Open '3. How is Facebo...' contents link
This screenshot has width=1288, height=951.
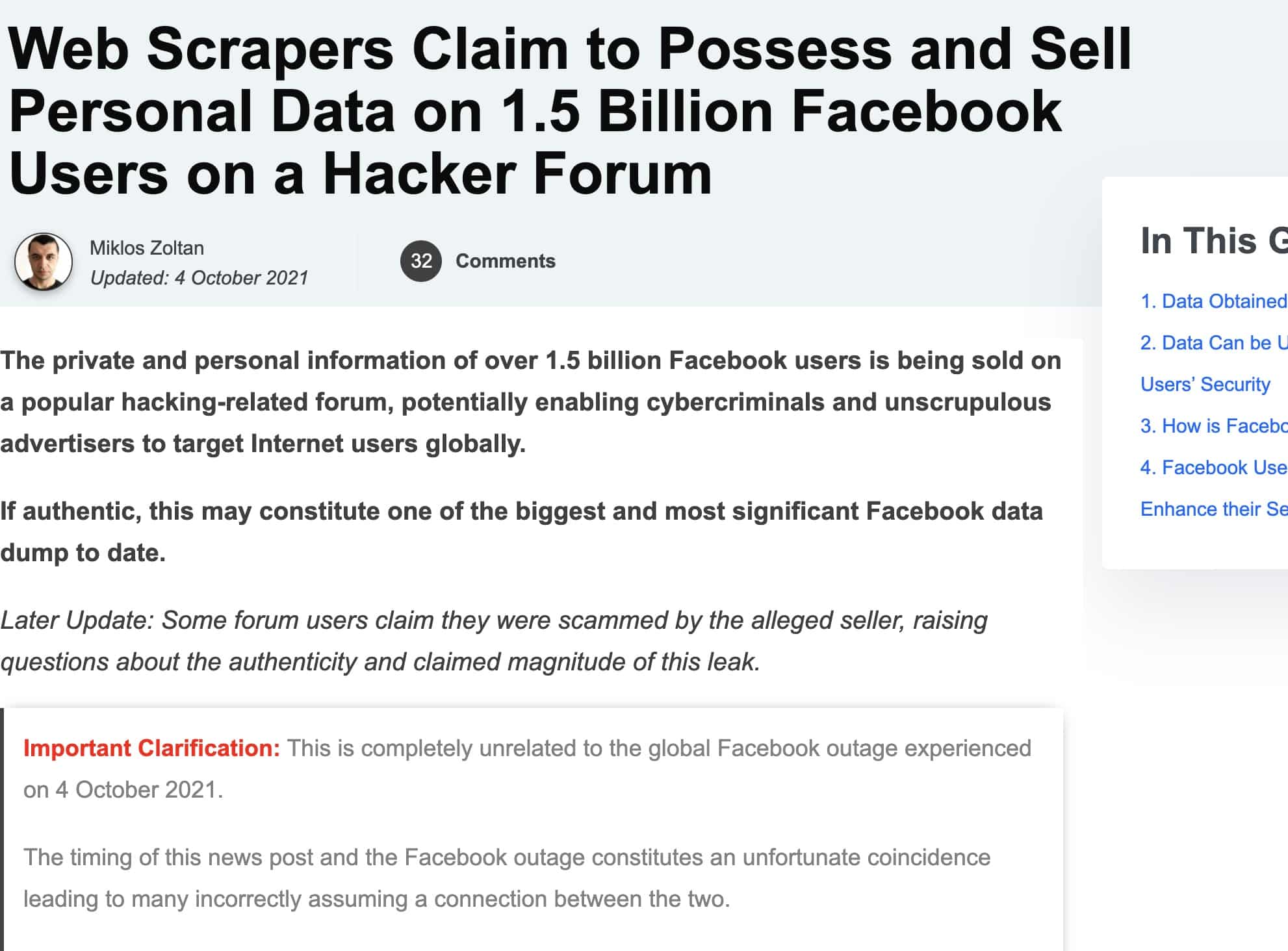click(1214, 426)
